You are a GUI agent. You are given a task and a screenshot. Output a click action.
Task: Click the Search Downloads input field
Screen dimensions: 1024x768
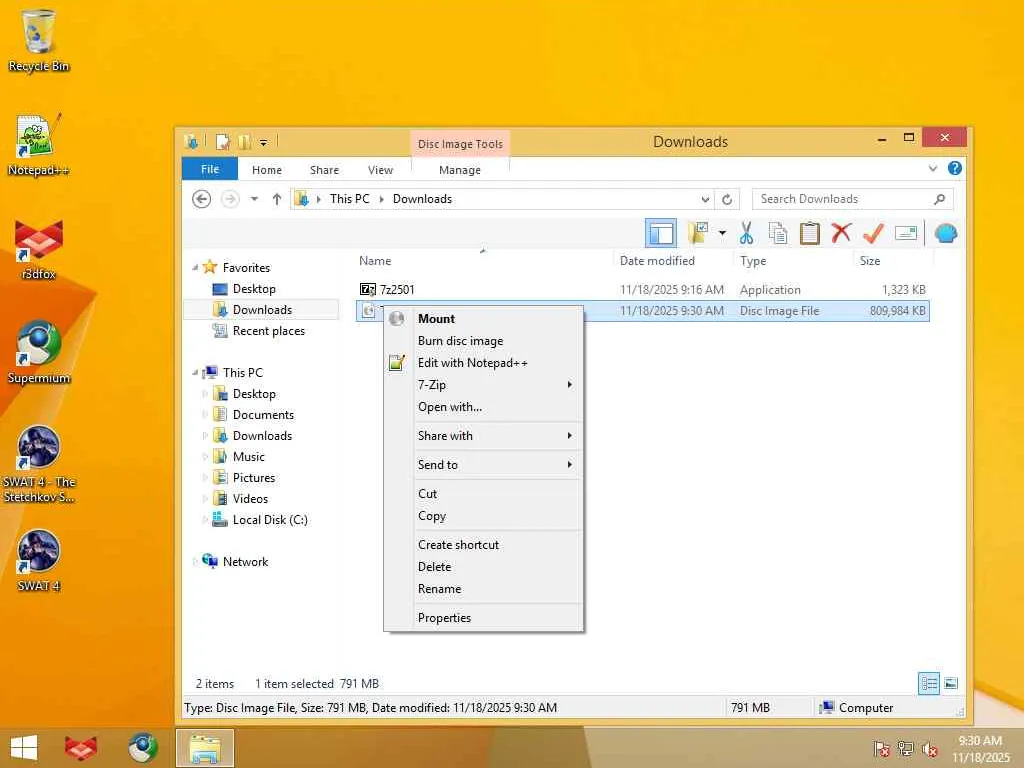coord(852,199)
